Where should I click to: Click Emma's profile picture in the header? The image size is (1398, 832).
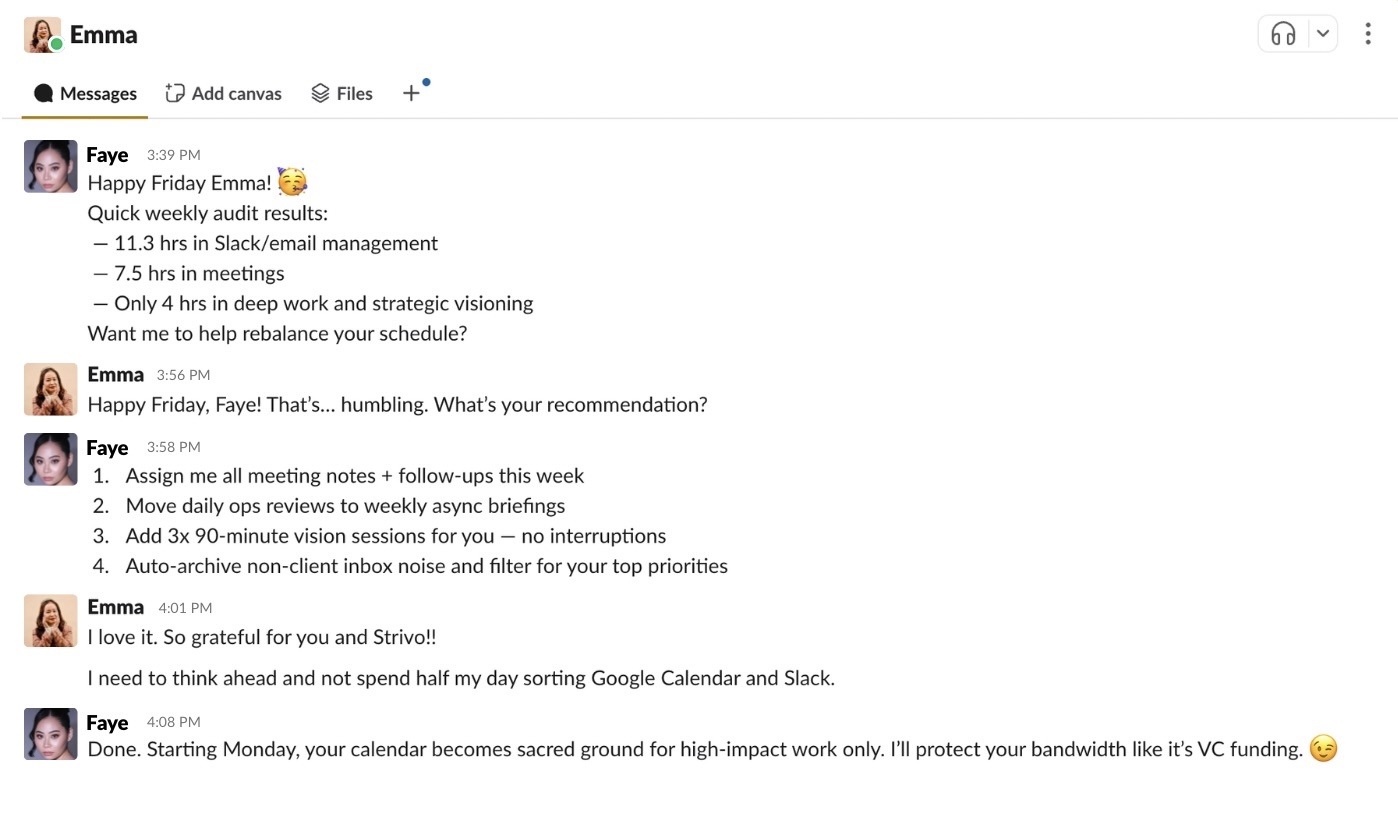point(42,35)
